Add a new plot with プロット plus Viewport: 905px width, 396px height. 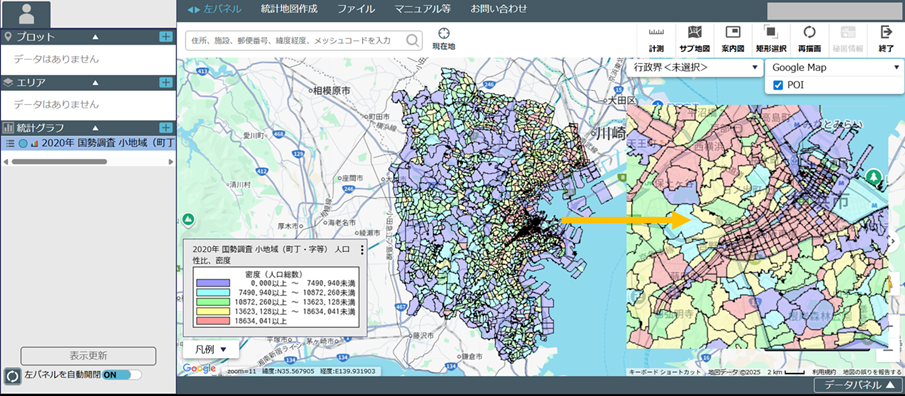[166, 37]
